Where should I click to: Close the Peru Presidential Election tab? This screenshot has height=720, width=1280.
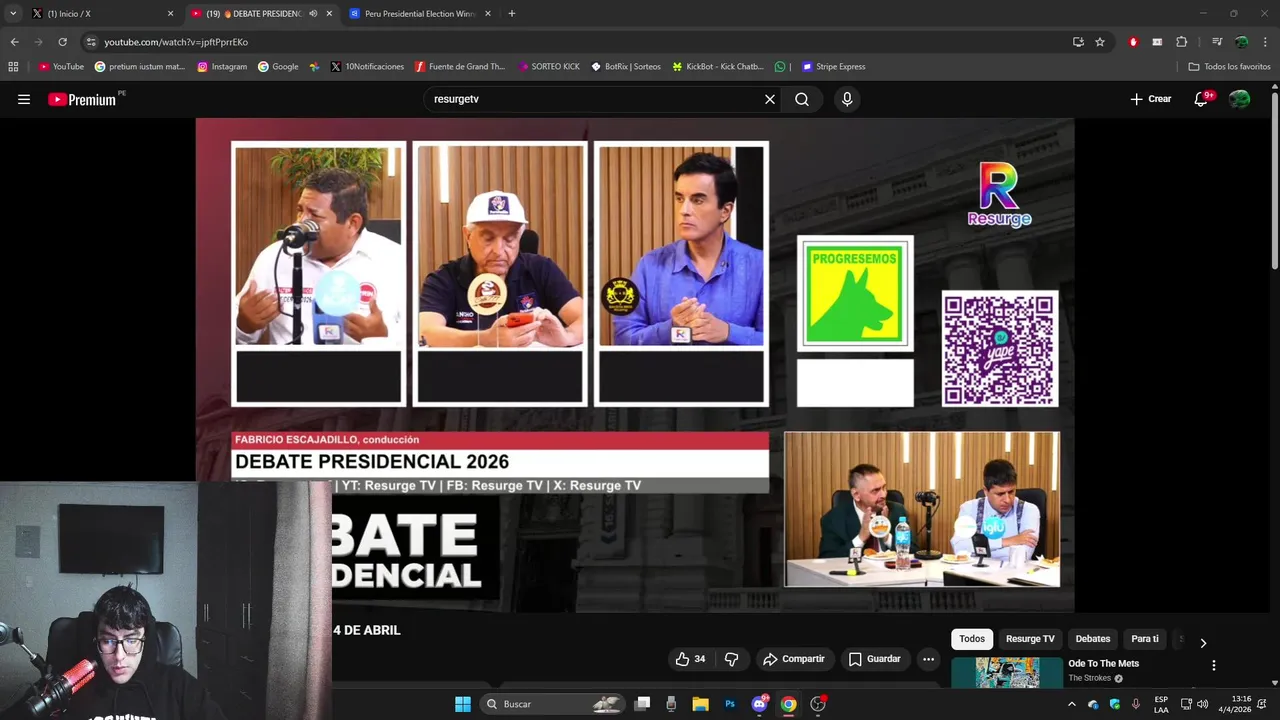click(x=488, y=14)
